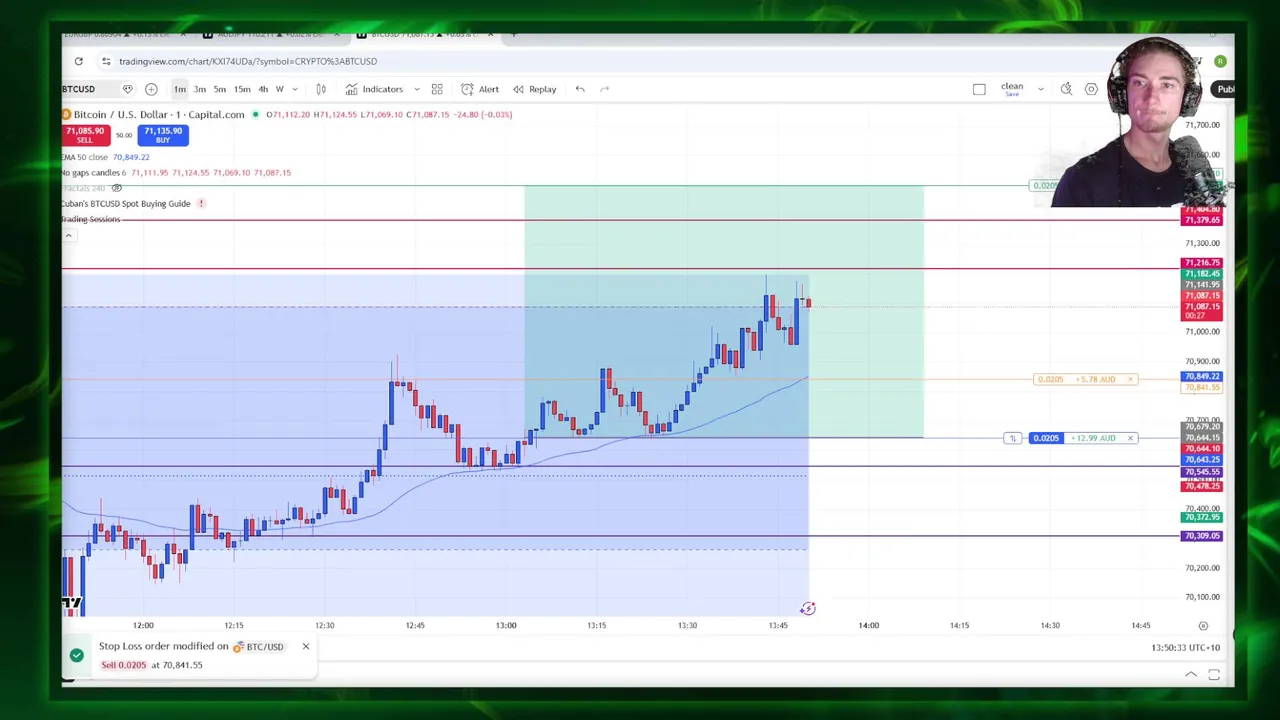Click the Publish button
Screen dimensions: 1280x720
1225,89
